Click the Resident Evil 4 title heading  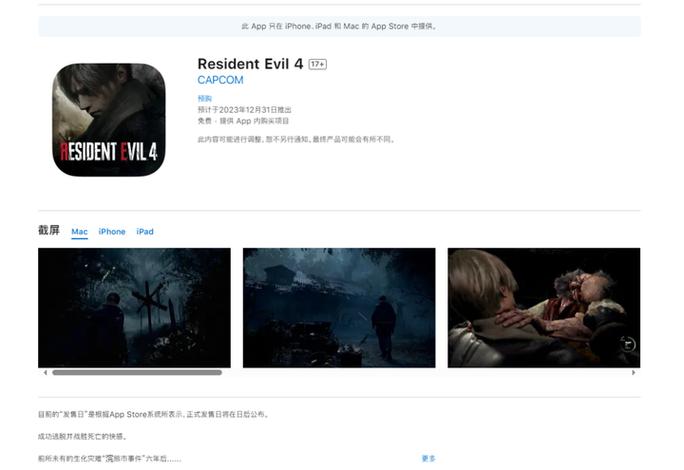[x=250, y=64]
